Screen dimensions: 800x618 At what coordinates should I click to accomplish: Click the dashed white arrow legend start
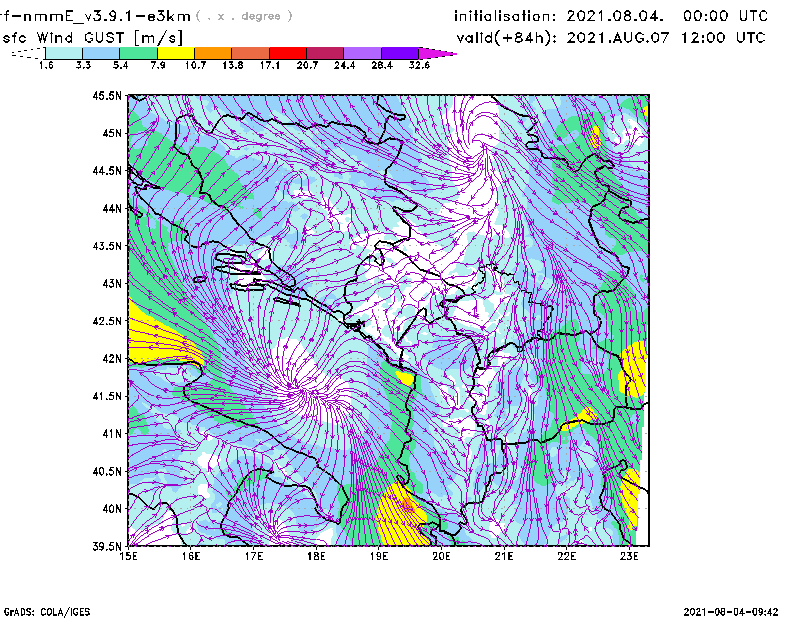click(x=28, y=53)
